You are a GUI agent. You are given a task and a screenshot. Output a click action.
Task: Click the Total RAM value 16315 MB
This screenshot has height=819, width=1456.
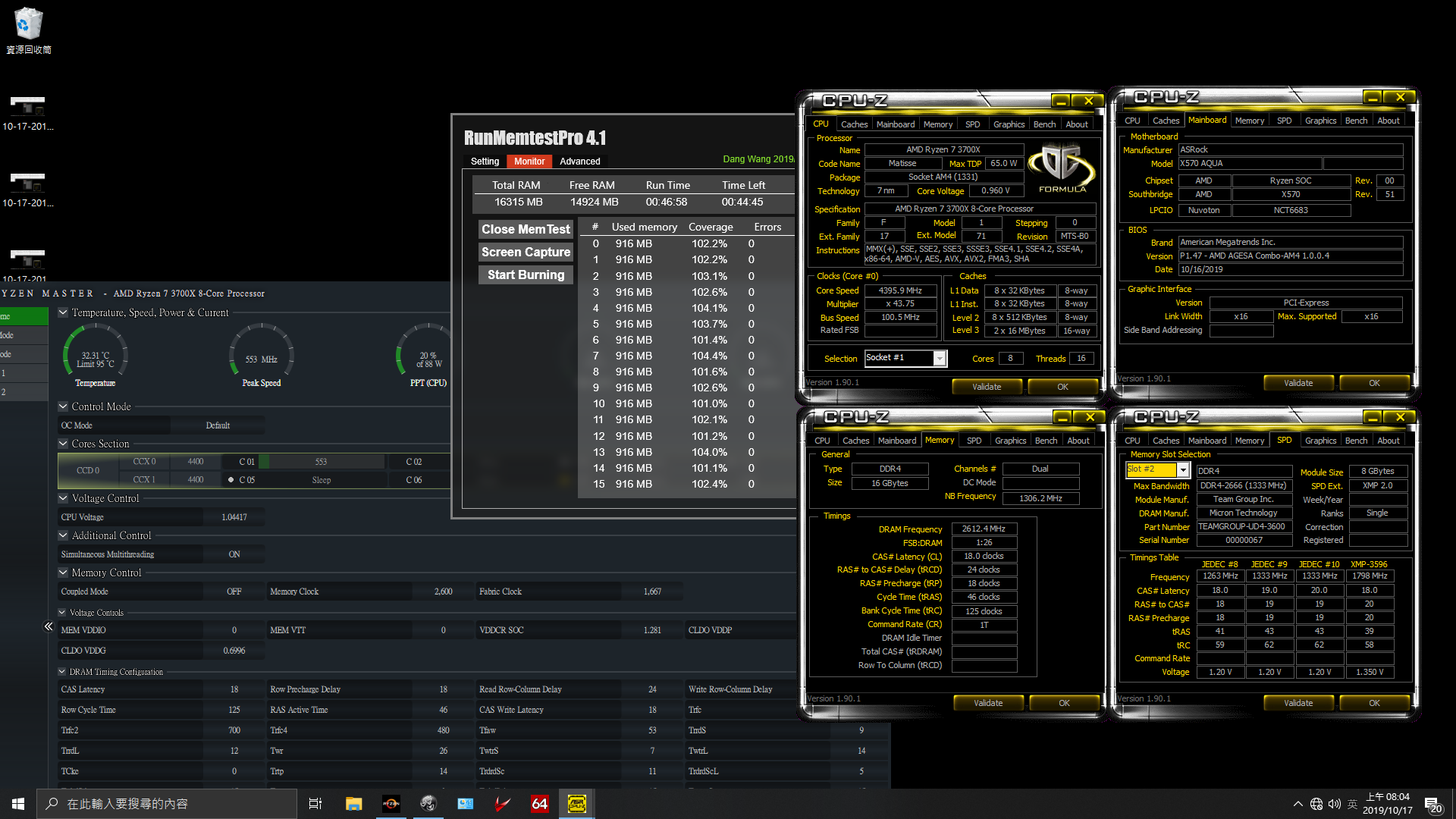519,202
